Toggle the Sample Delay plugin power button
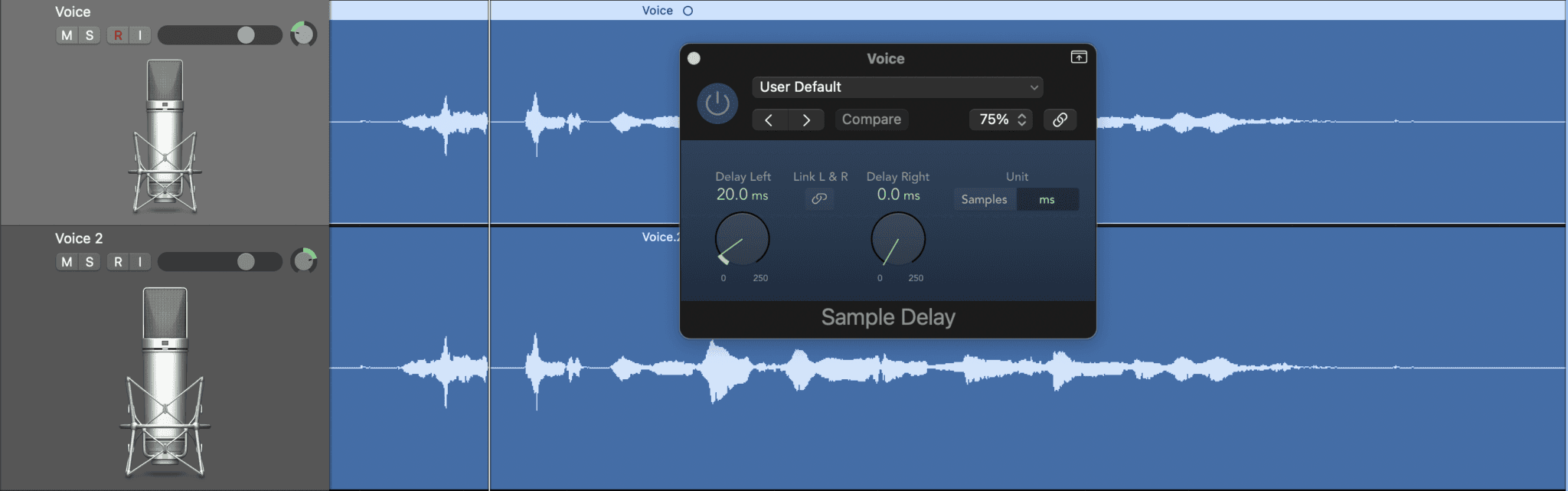Viewport: 1568px width, 491px height. (717, 103)
